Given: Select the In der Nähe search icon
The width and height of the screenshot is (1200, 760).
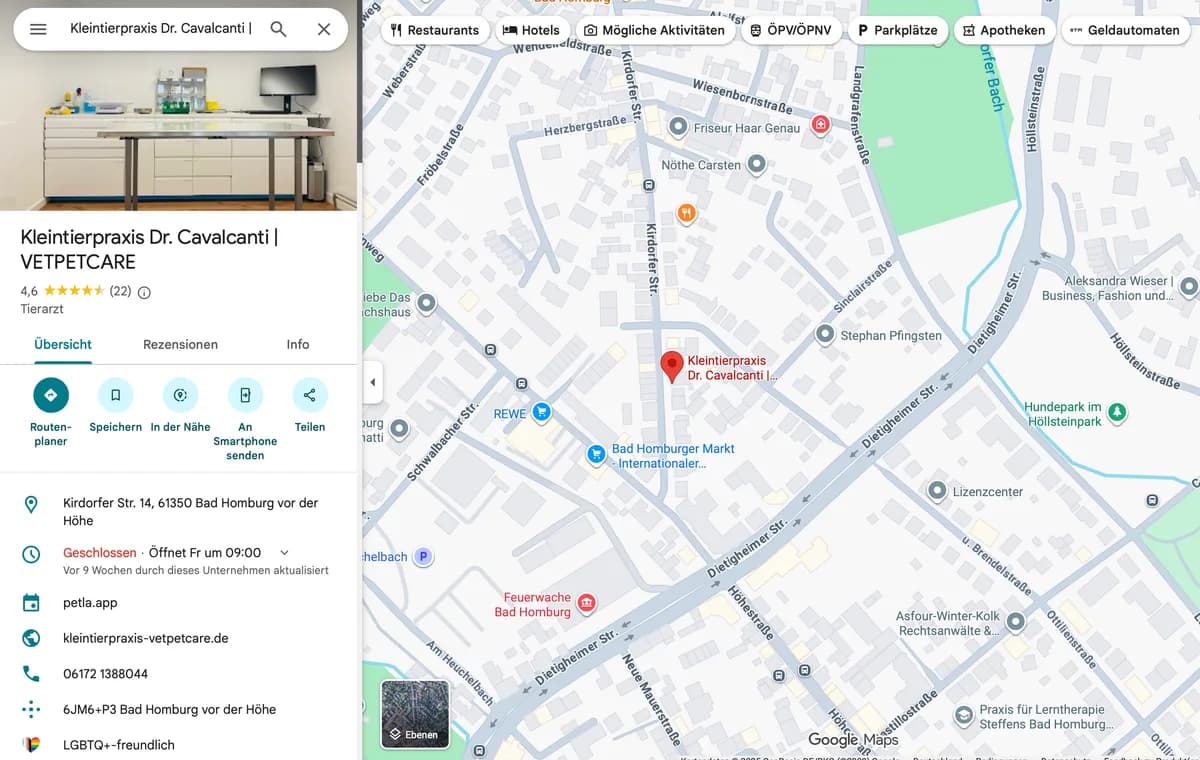Looking at the screenshot, I should [x=180, y=394].
